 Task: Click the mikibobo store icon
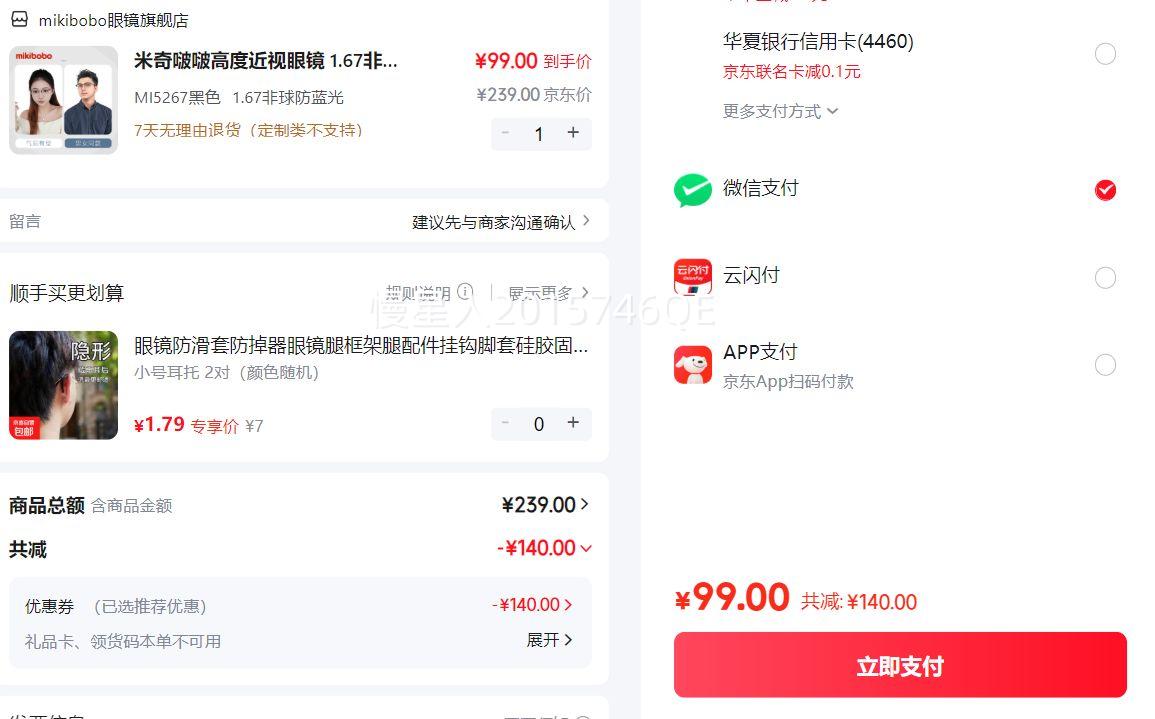pyautogui.click(x=19, y=19)
